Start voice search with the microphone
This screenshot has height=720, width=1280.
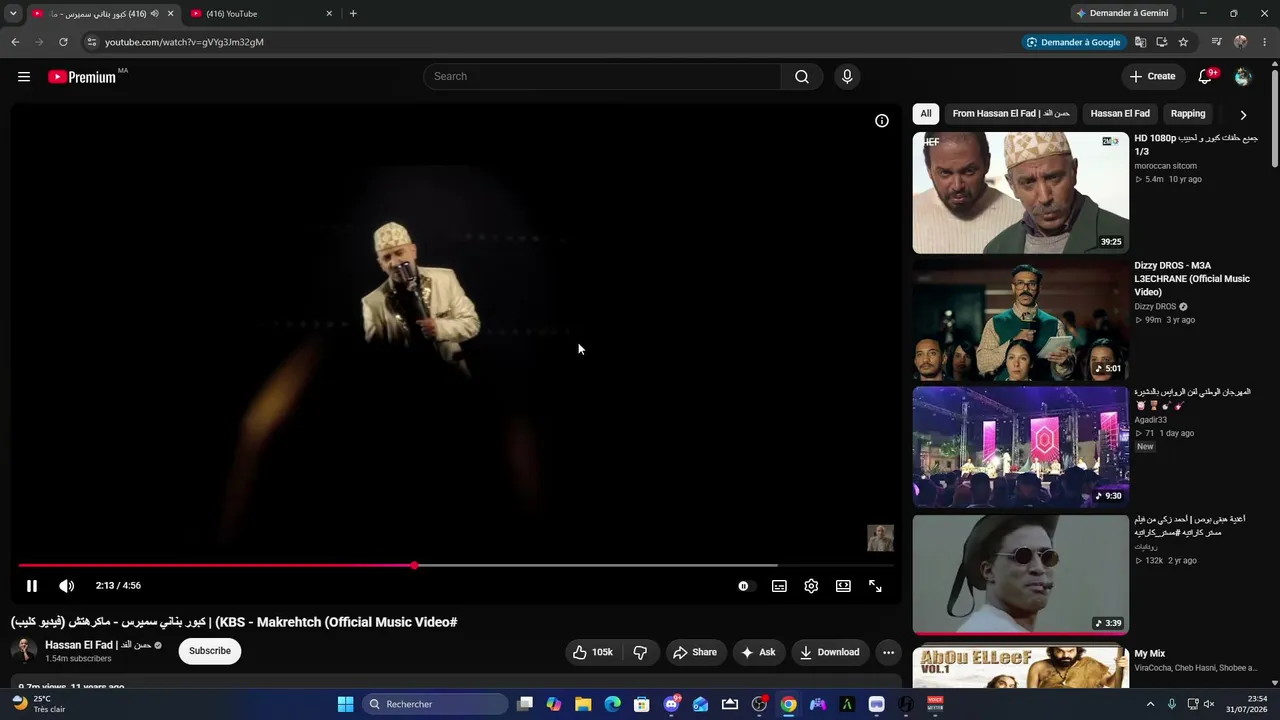pos(847,77)
